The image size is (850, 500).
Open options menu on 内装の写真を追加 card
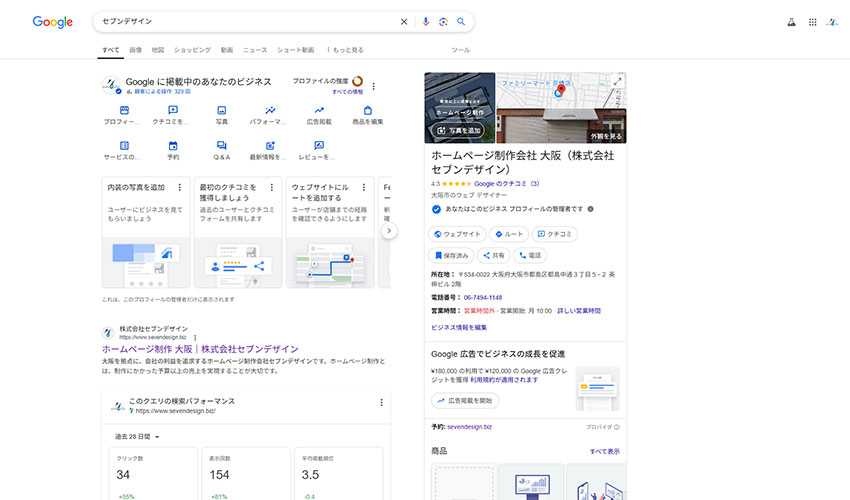(x=179, y=187)
